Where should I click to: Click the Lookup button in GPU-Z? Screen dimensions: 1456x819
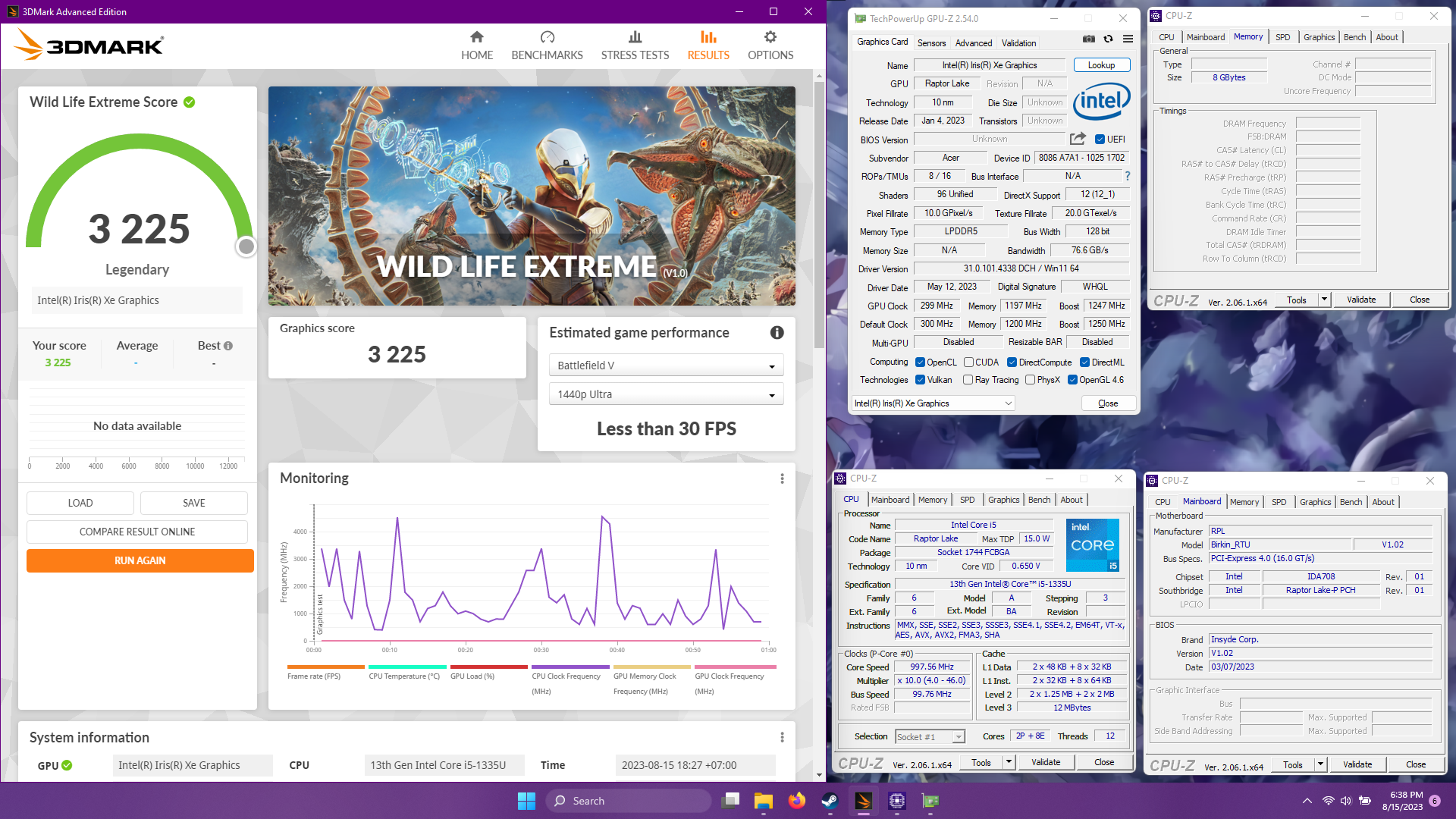click(1101, 65)
